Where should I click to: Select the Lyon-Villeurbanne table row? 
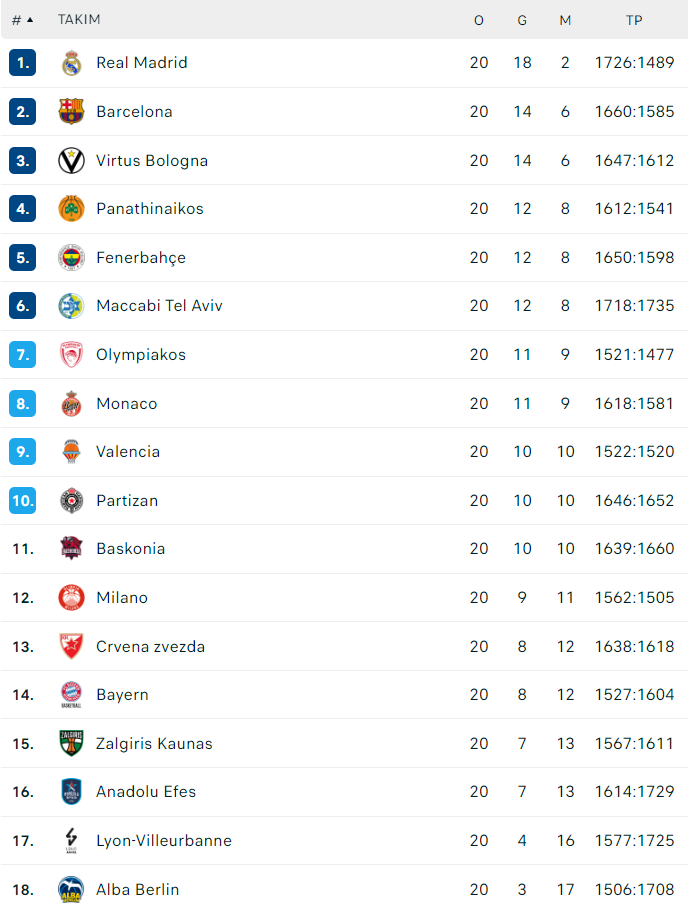(x=344, y=840)
